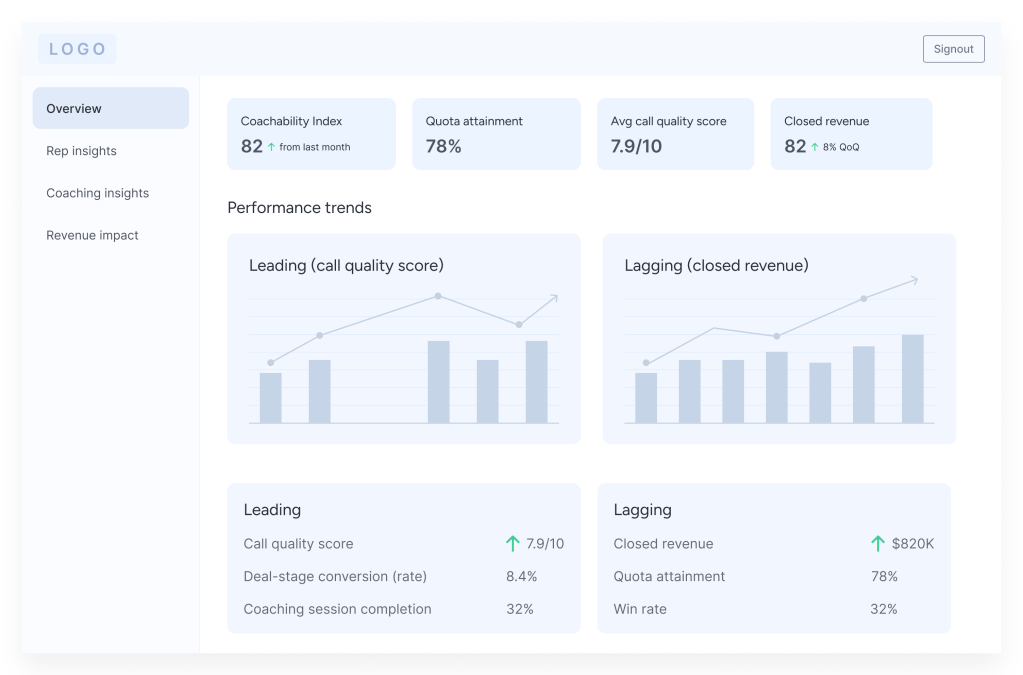This screenshot has width=1023, height=675.
Task: Click the LOGO in the header
Action: [77, 49]
